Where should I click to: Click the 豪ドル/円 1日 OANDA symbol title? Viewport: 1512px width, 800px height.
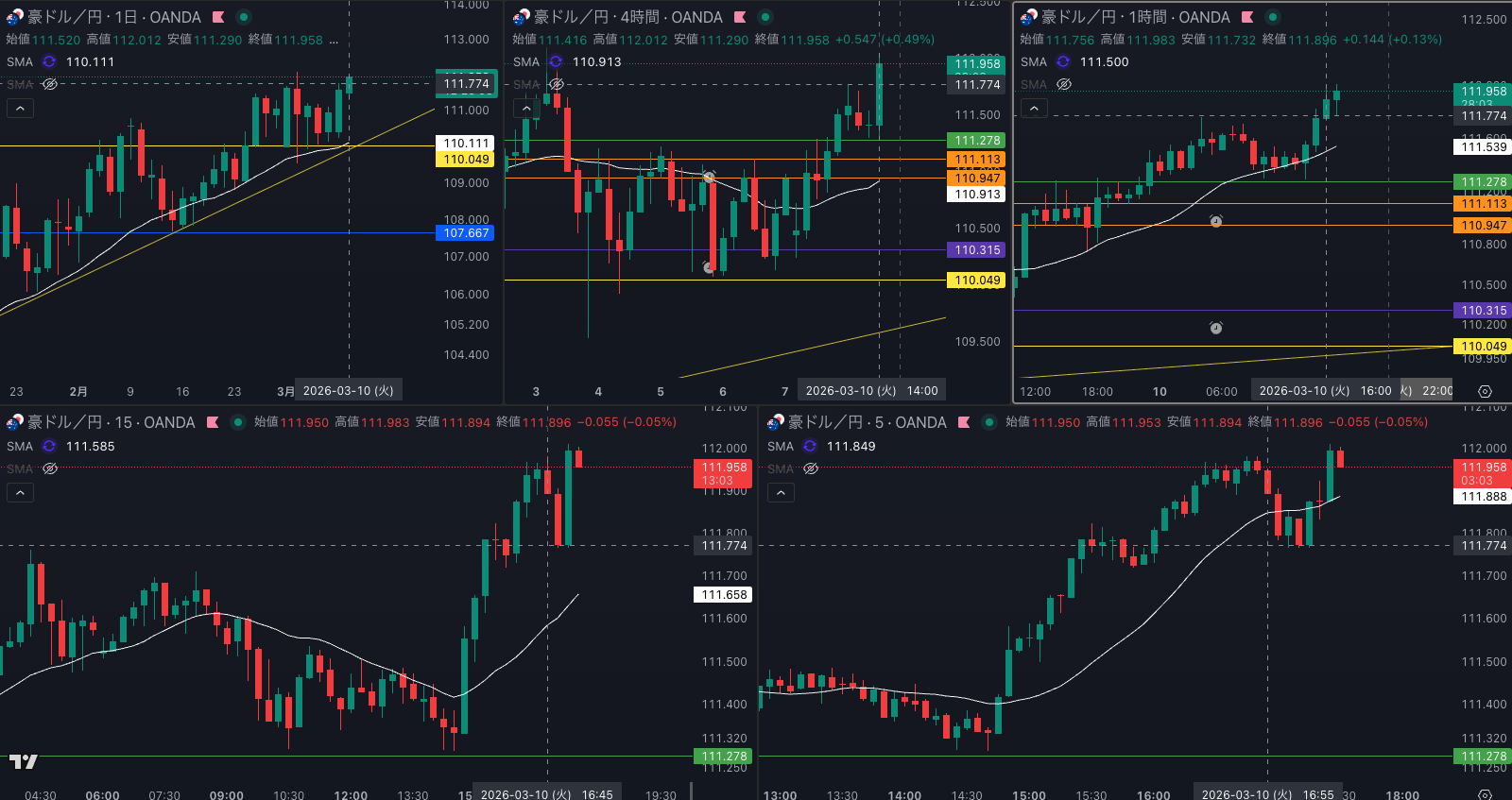(x=113, y=17)
